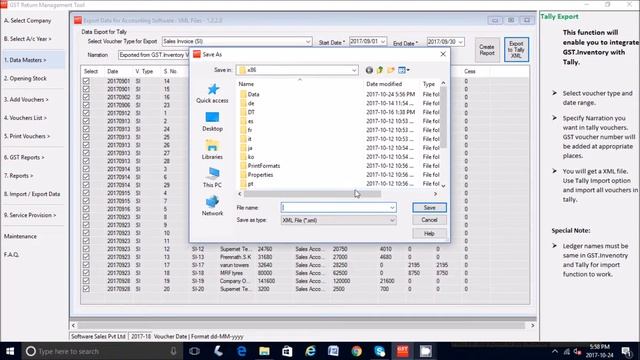Select This PC in Save As sidebar
640x360 pixels.
[x=212, y=178]
